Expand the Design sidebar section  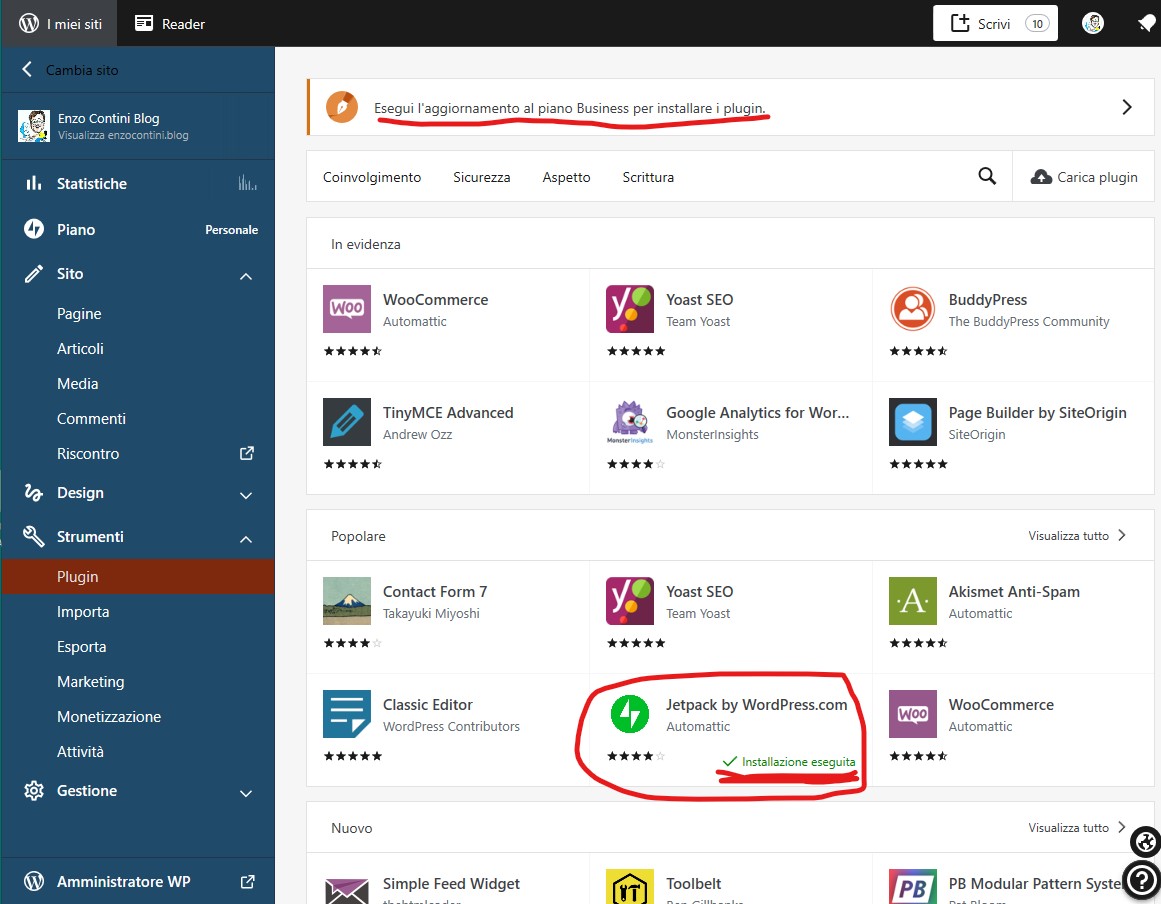246,494
